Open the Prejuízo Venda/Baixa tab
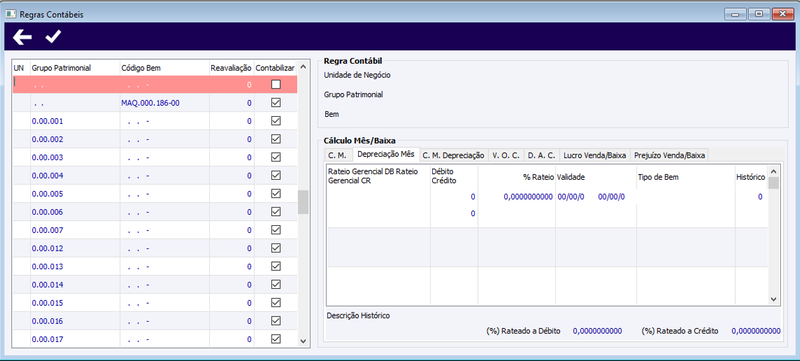The height and width of the screenshot is (361, 800). (x=670, y=156)
